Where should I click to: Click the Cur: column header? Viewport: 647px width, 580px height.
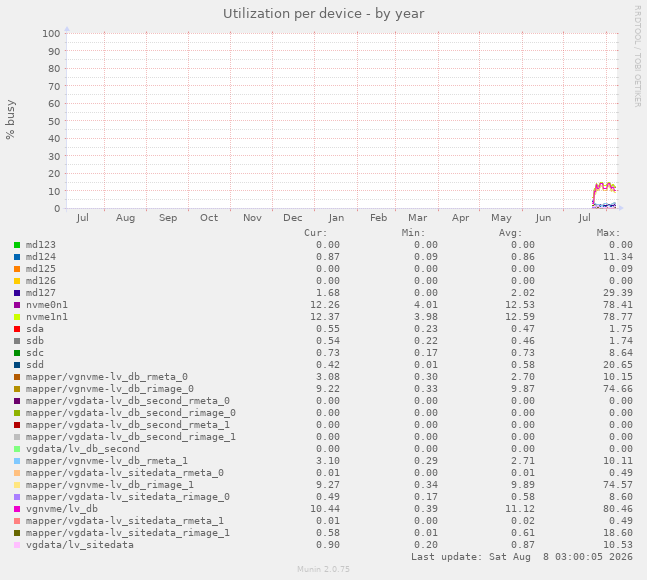pos(316,233)
